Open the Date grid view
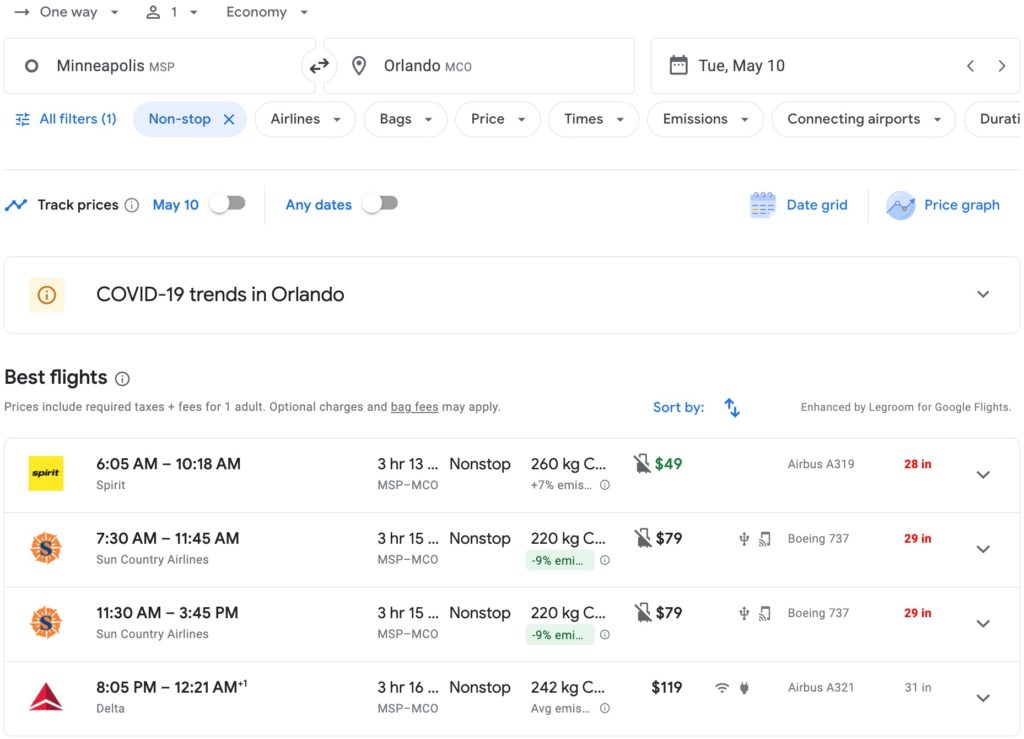This screenshot has height=739, width=1024. [x=798, y=205]
